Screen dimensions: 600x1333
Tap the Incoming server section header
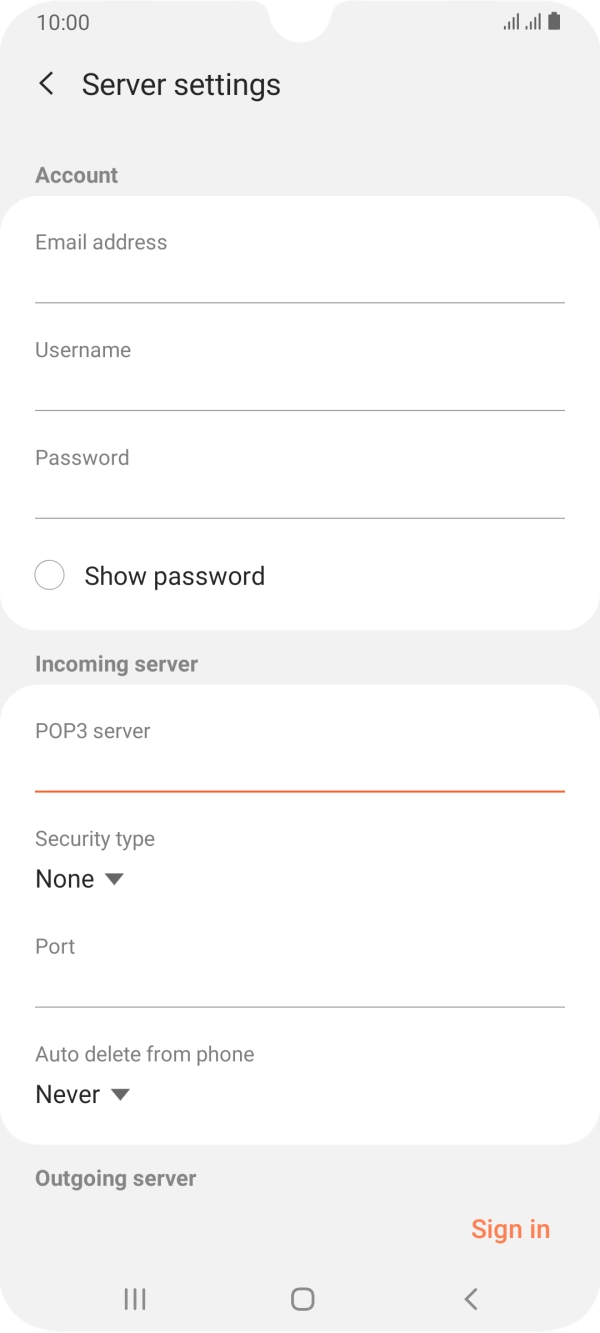coord(116,663)
